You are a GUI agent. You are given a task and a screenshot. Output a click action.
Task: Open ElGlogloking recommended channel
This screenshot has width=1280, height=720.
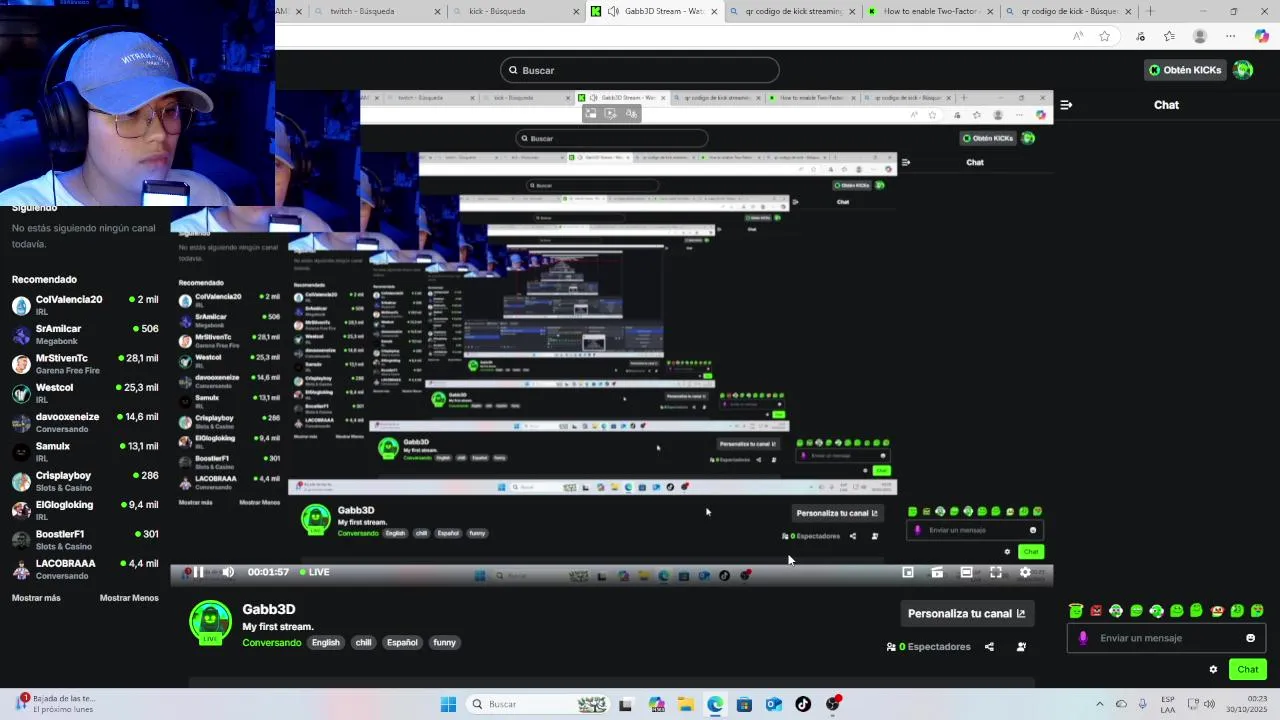click(85, 510)
